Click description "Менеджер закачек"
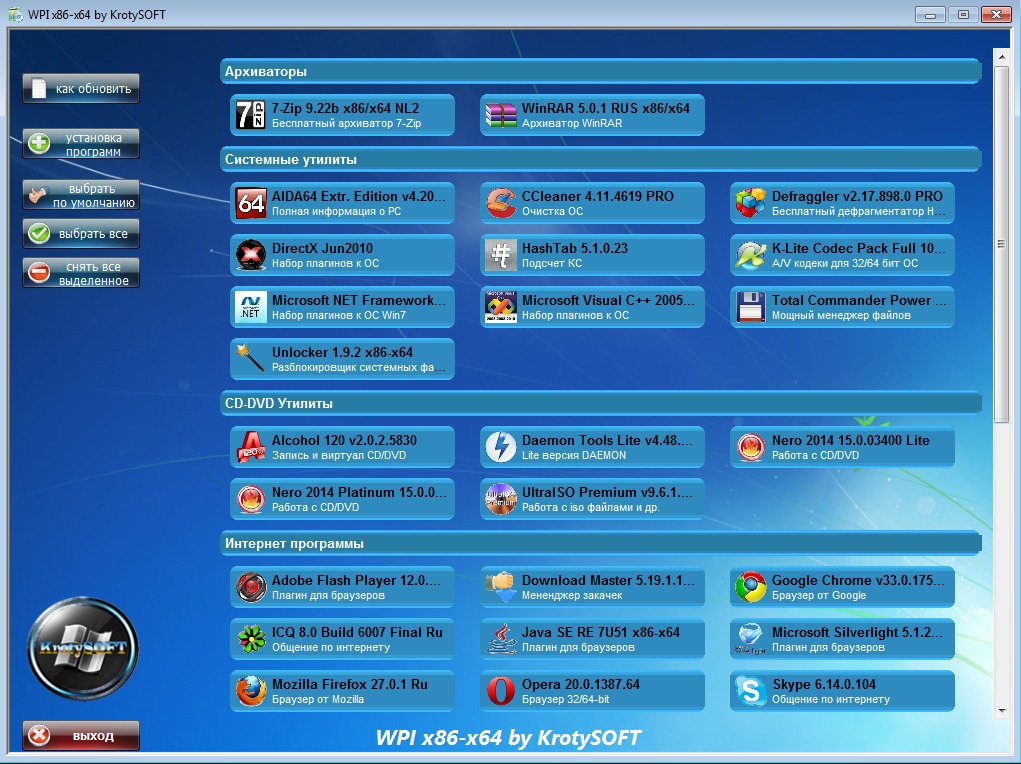The image size is (1021, 764). pos(572,595)
